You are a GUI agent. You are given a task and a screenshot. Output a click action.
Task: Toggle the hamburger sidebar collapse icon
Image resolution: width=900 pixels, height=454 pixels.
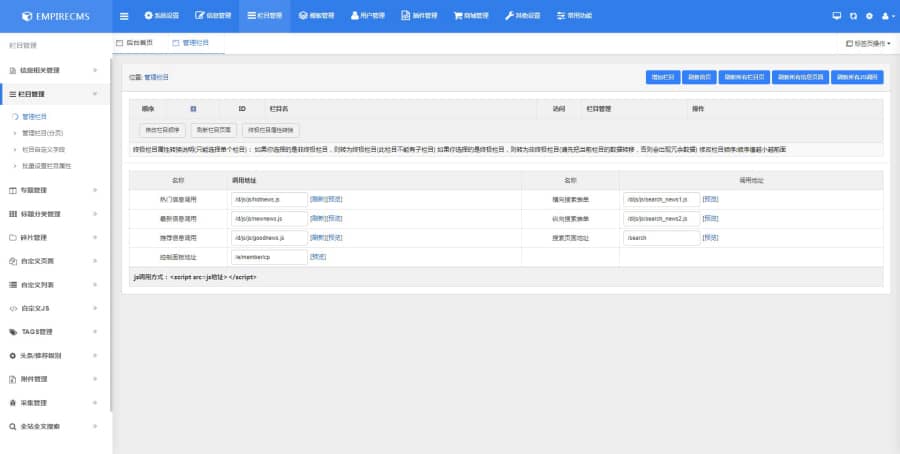(124, 16)
